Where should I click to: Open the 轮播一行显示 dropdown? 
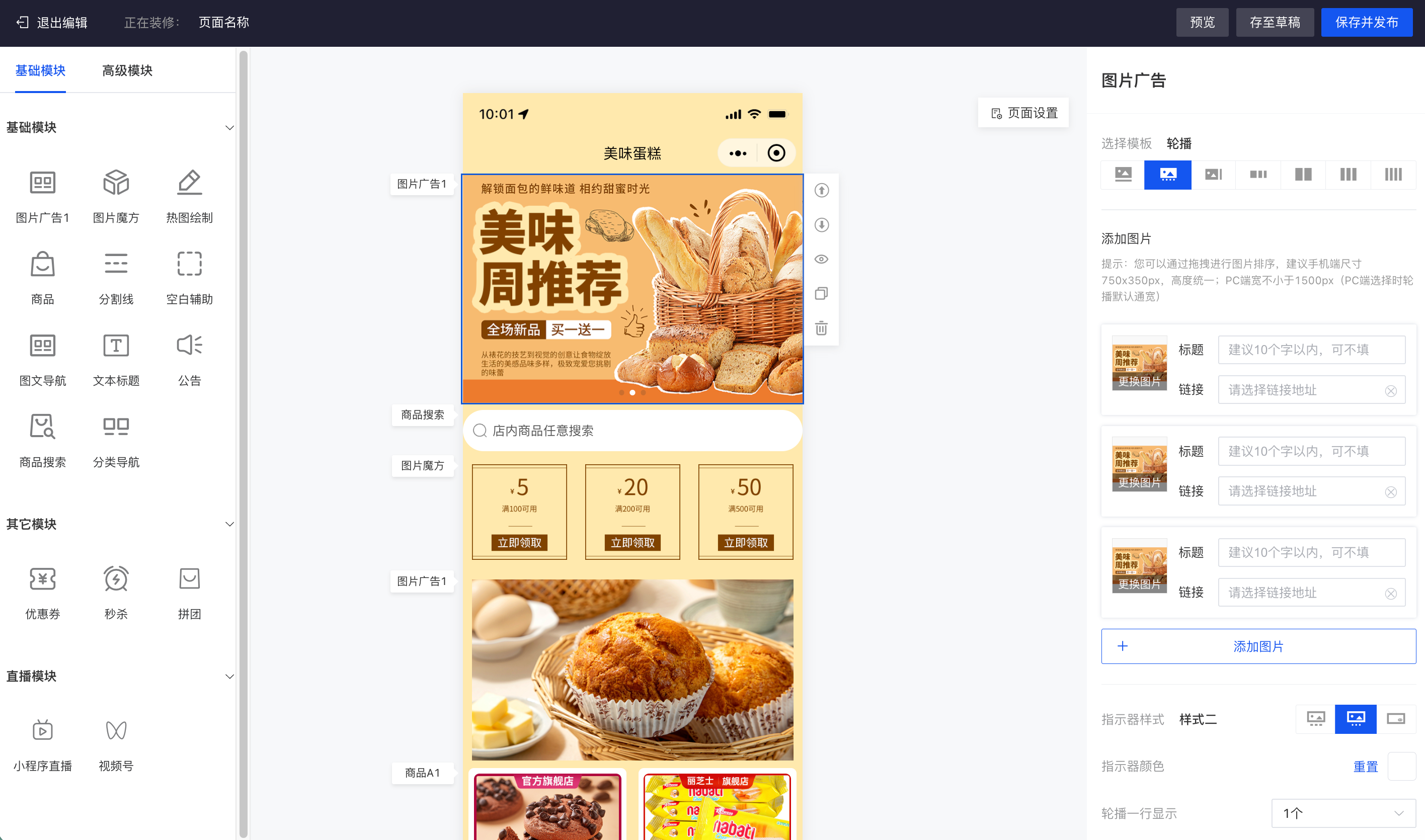click(x=1343, y=813)
